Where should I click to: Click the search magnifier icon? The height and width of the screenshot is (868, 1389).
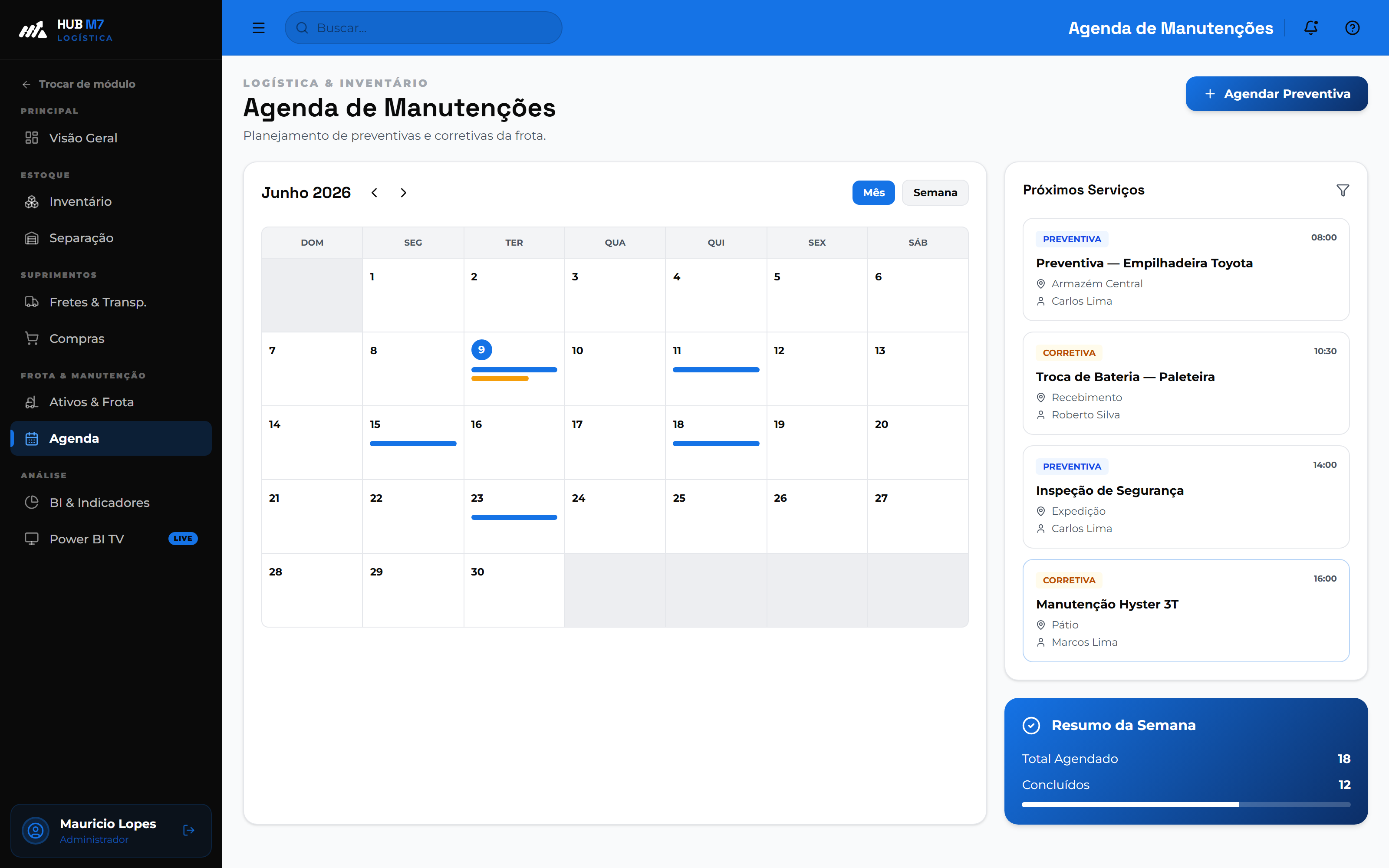(x=302, y=27)
